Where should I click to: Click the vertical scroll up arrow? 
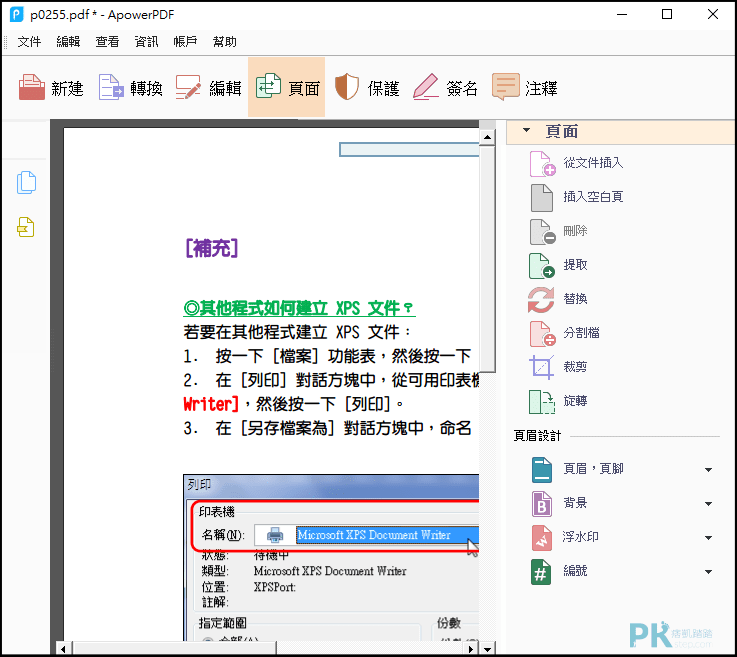[487, 137]
